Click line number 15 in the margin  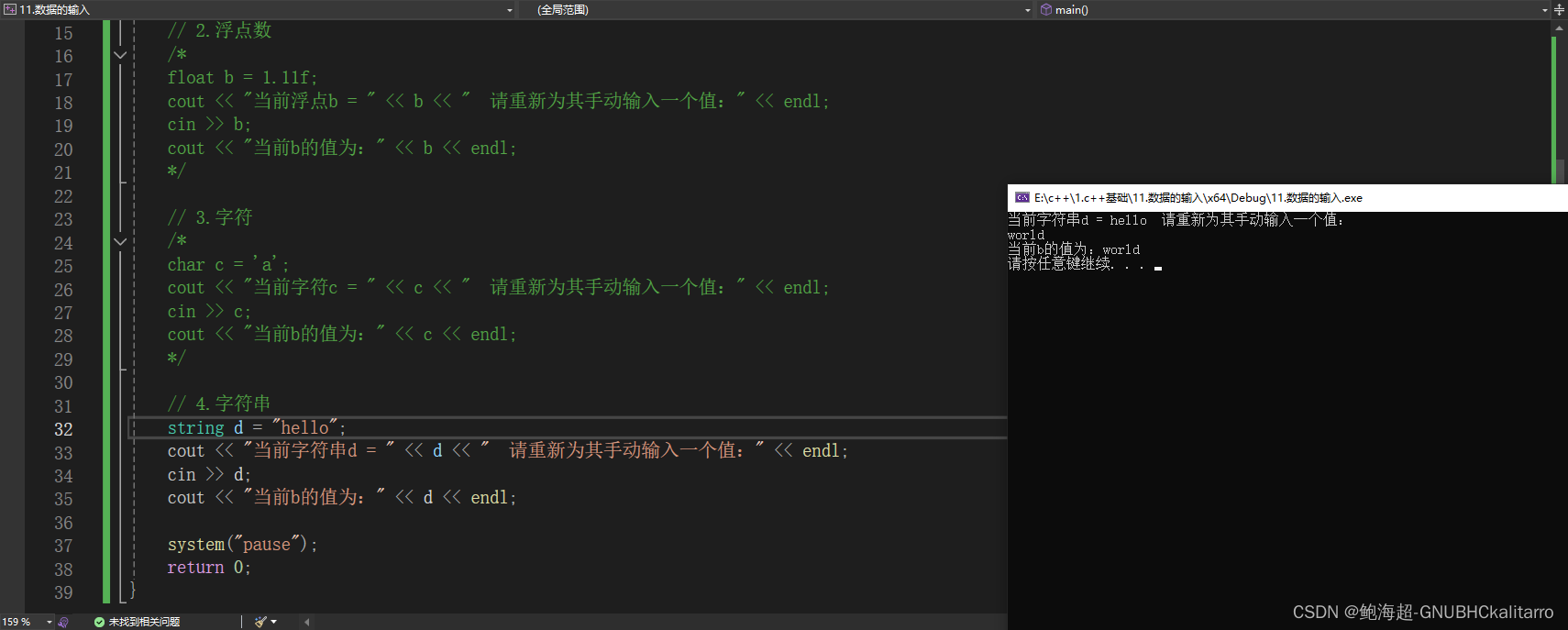click(63, 33)
